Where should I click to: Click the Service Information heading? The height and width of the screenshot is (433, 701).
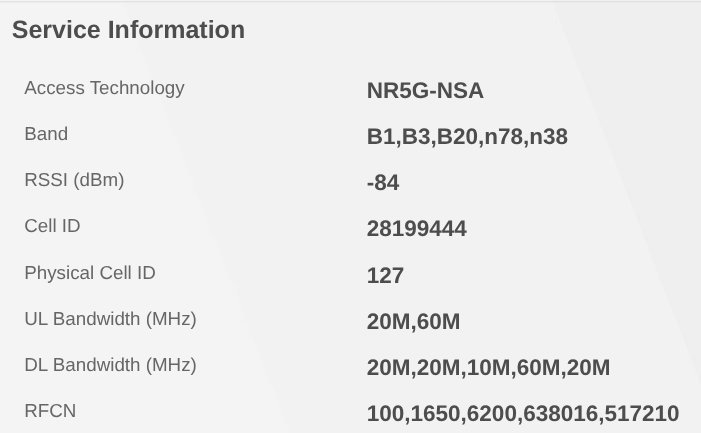(128, 30)
